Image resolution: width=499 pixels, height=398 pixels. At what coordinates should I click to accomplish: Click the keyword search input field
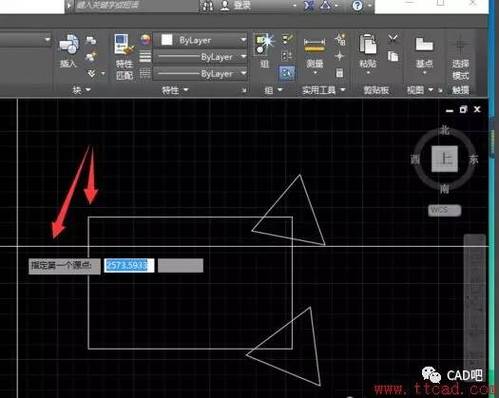tap(136, 5)
